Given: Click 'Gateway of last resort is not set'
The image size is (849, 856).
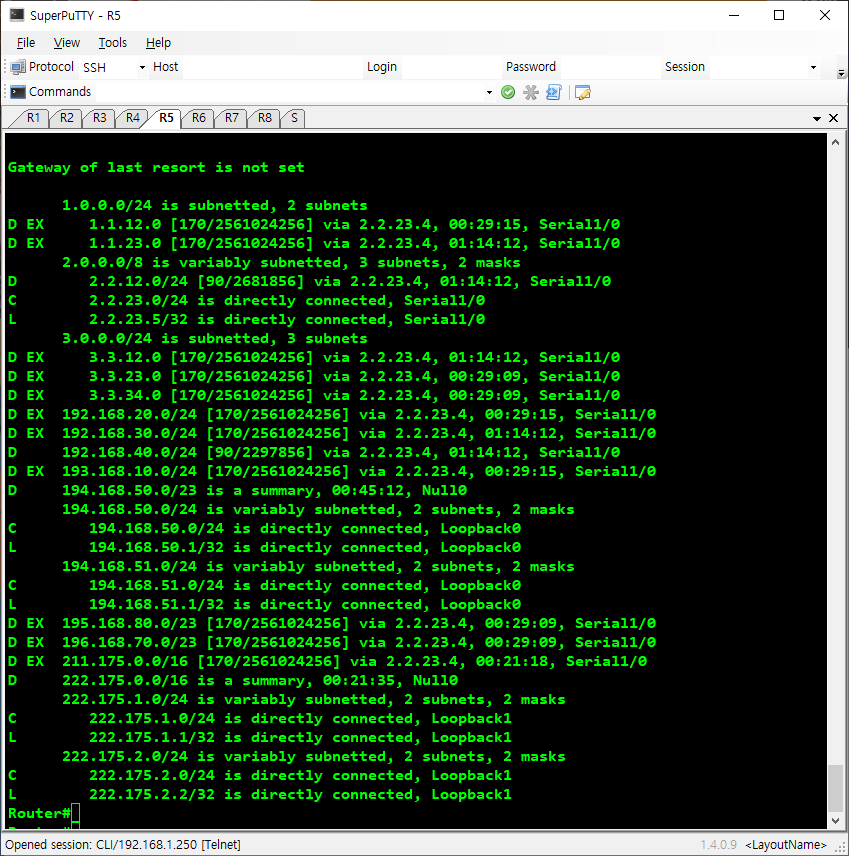Looking at the screenshot, I should pyautogui.click(x=156, y=168).
